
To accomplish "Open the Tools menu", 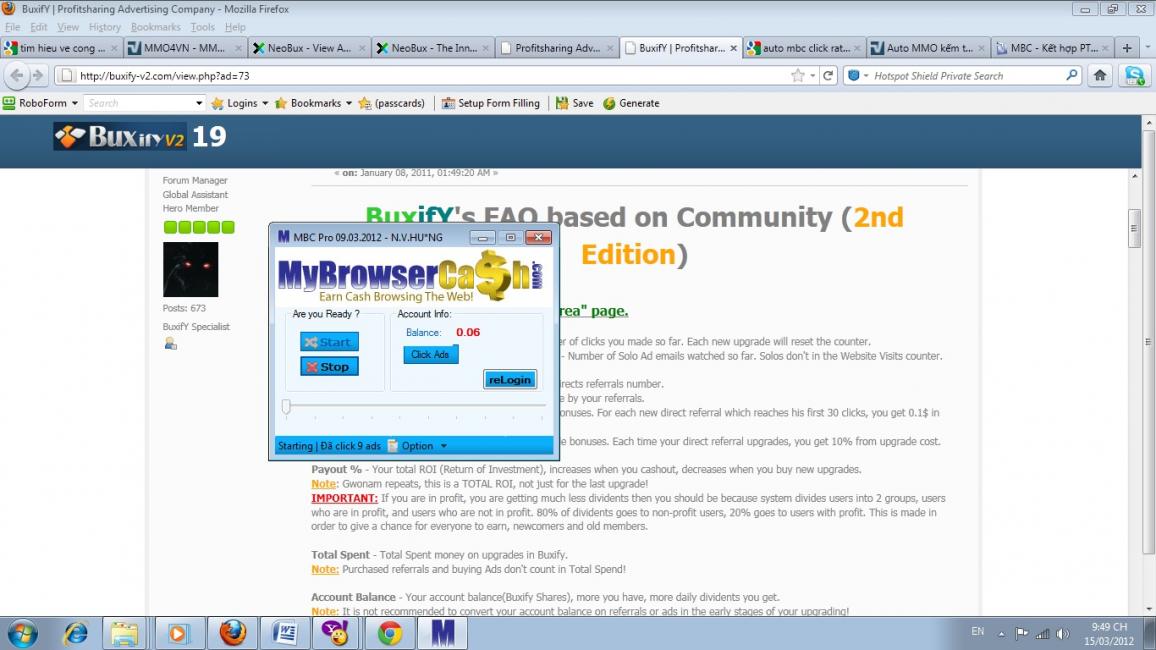I will coord(202,27).
